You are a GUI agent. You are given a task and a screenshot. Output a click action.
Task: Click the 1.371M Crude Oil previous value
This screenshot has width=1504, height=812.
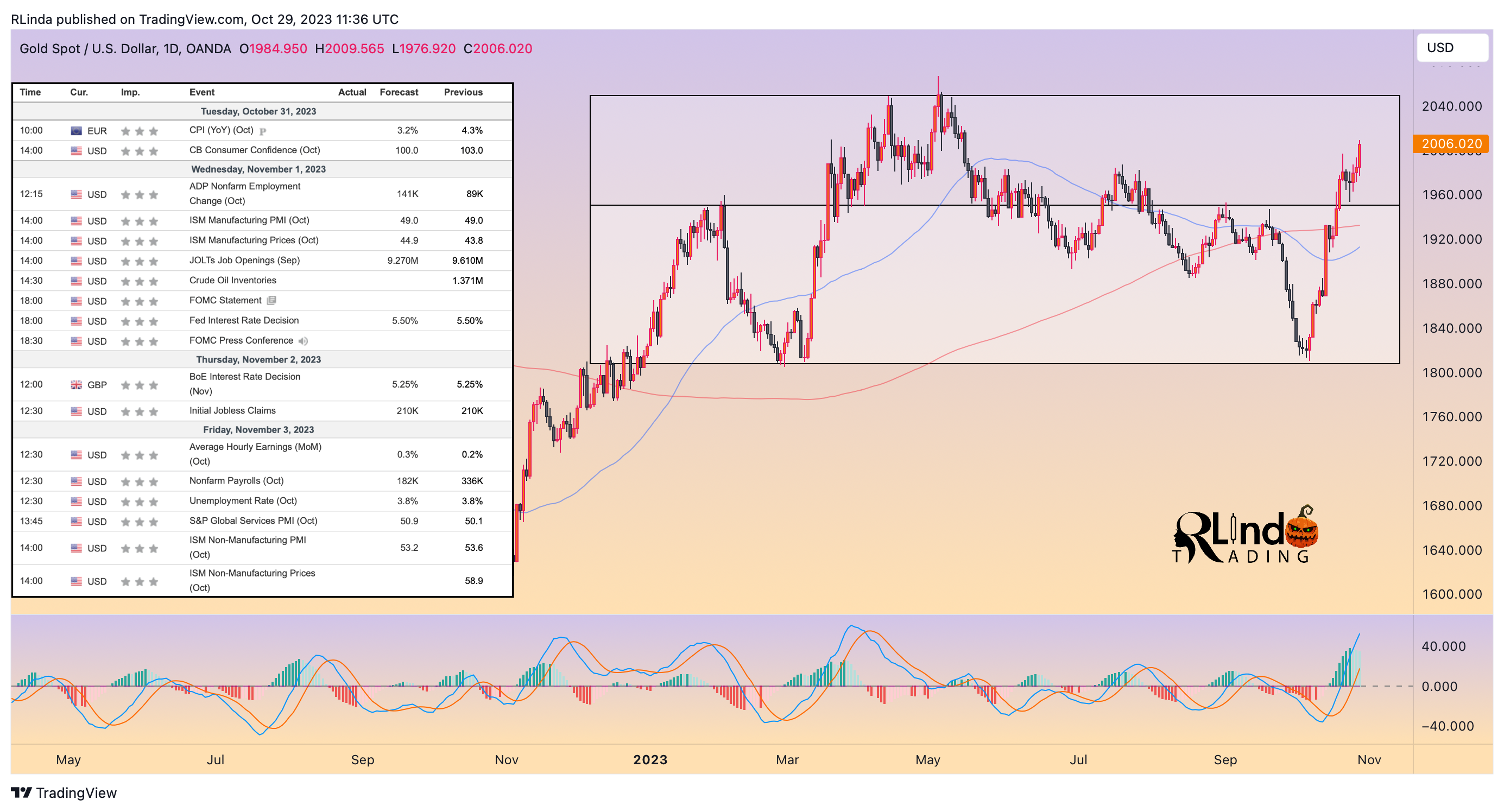[x=467, y=281]
